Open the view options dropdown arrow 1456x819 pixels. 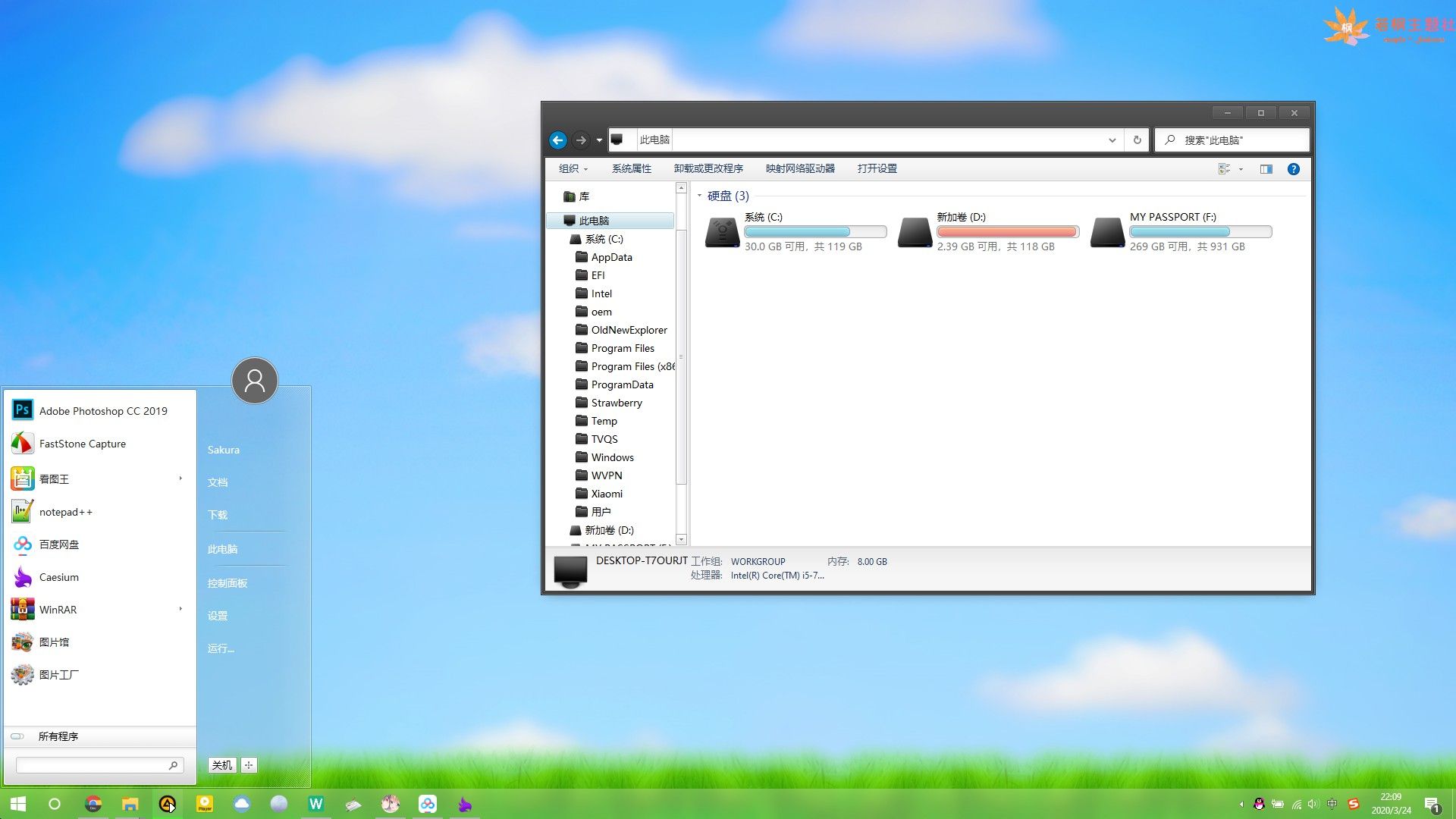pos(1241,169)
